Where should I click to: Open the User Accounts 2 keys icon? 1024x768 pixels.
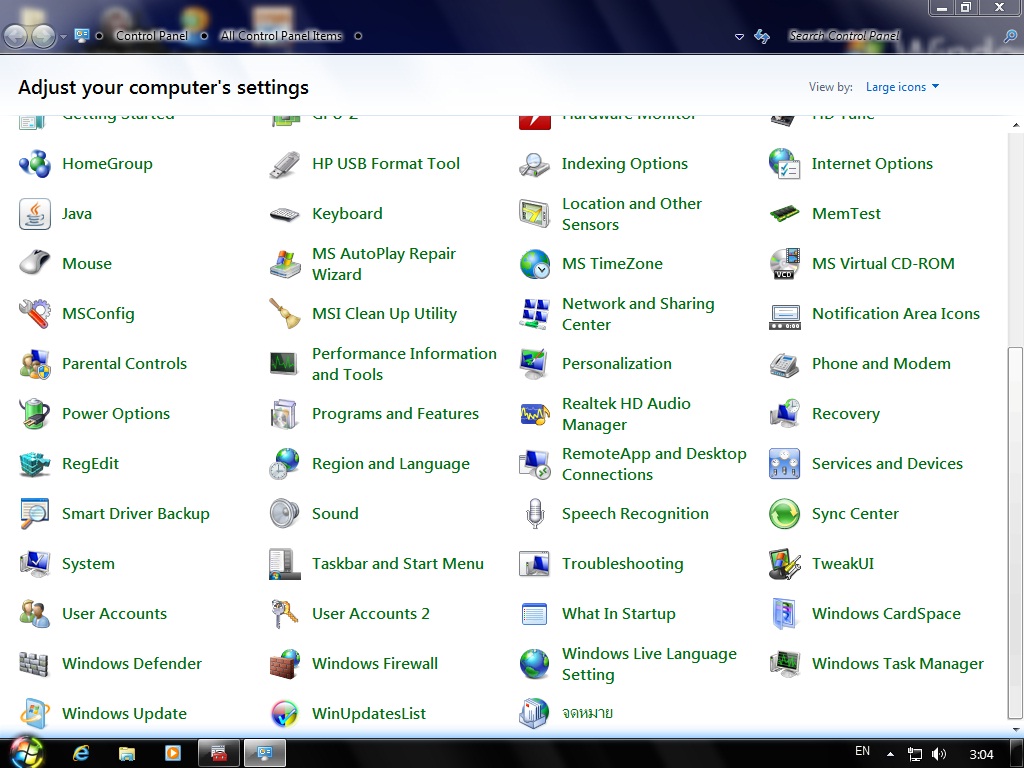pos(285,614)
